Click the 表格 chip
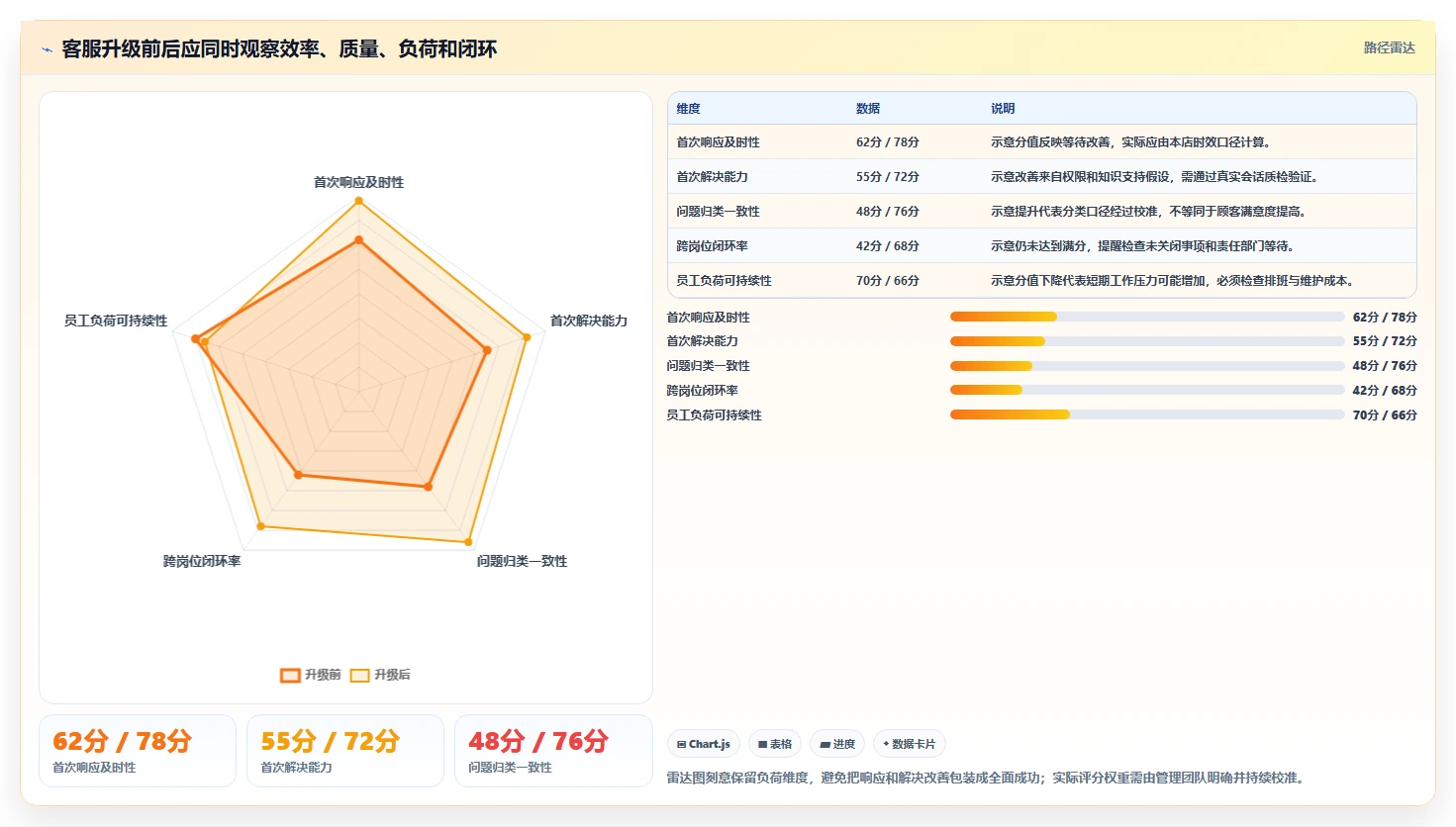 [x=775, y=744]
